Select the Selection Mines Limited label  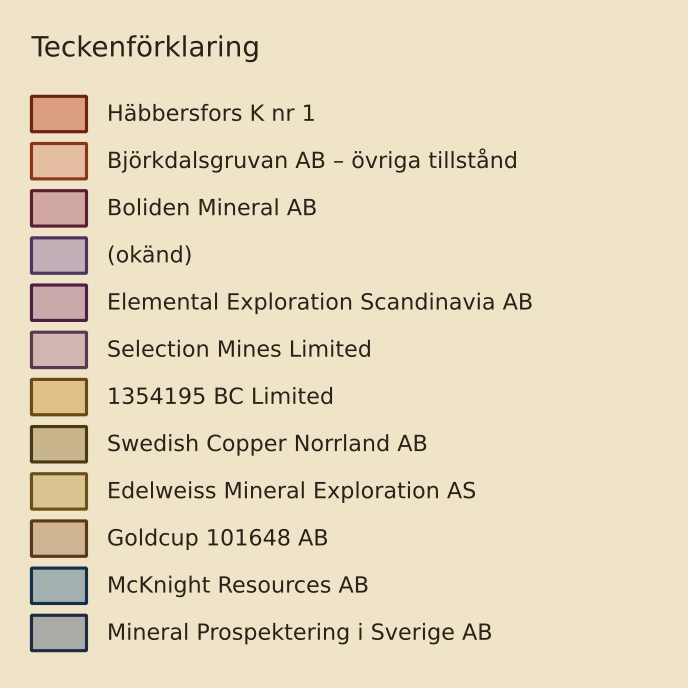click(x=239, y=349)
